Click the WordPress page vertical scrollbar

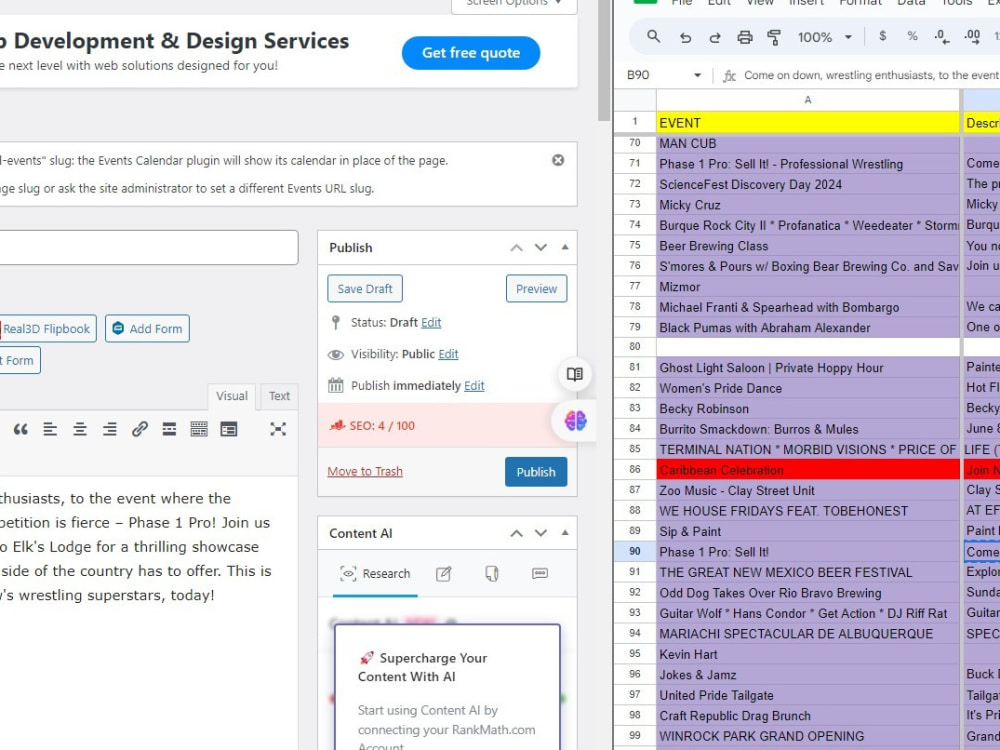(603, 61)
